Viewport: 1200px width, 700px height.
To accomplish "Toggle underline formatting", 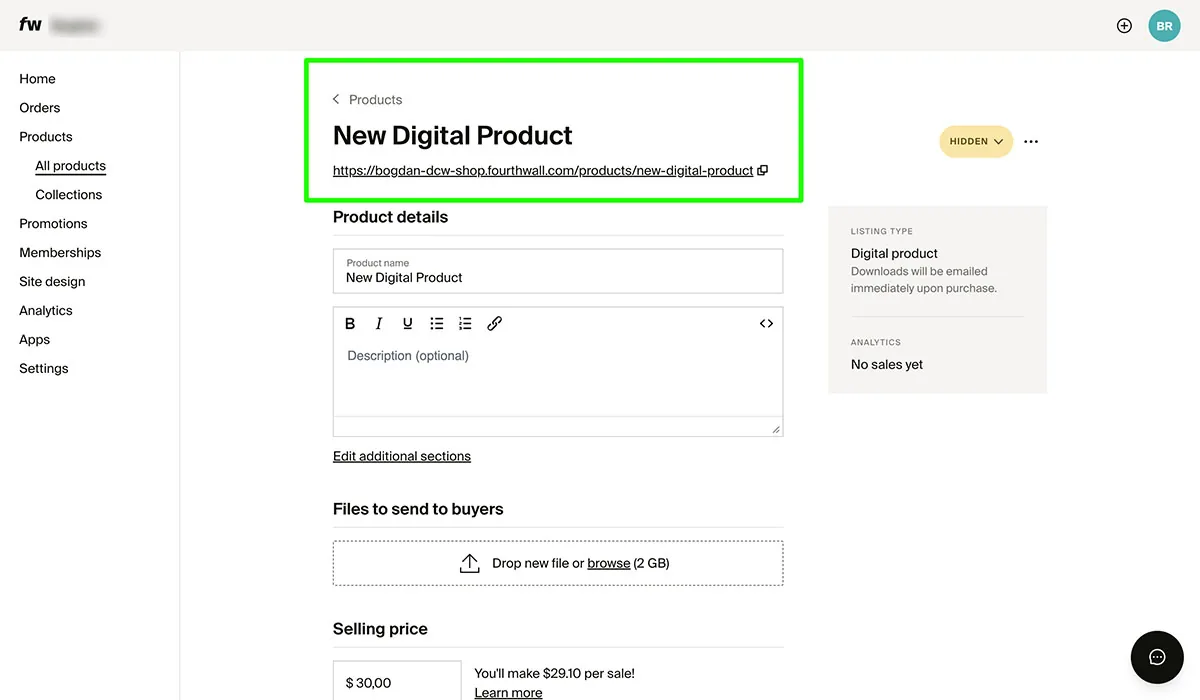I will tap(407, 323).
